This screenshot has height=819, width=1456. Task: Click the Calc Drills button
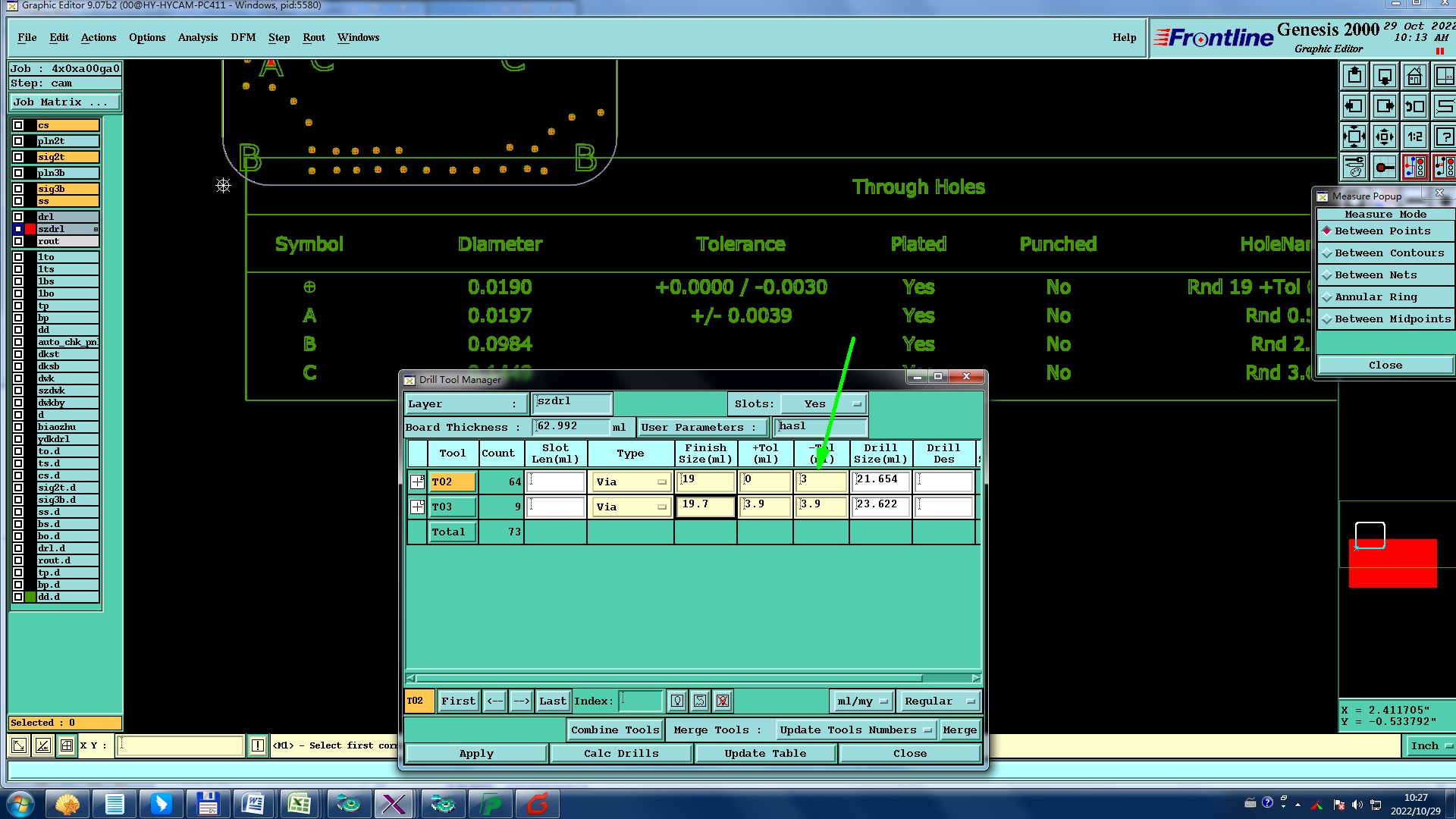click(x=620, y=754)
